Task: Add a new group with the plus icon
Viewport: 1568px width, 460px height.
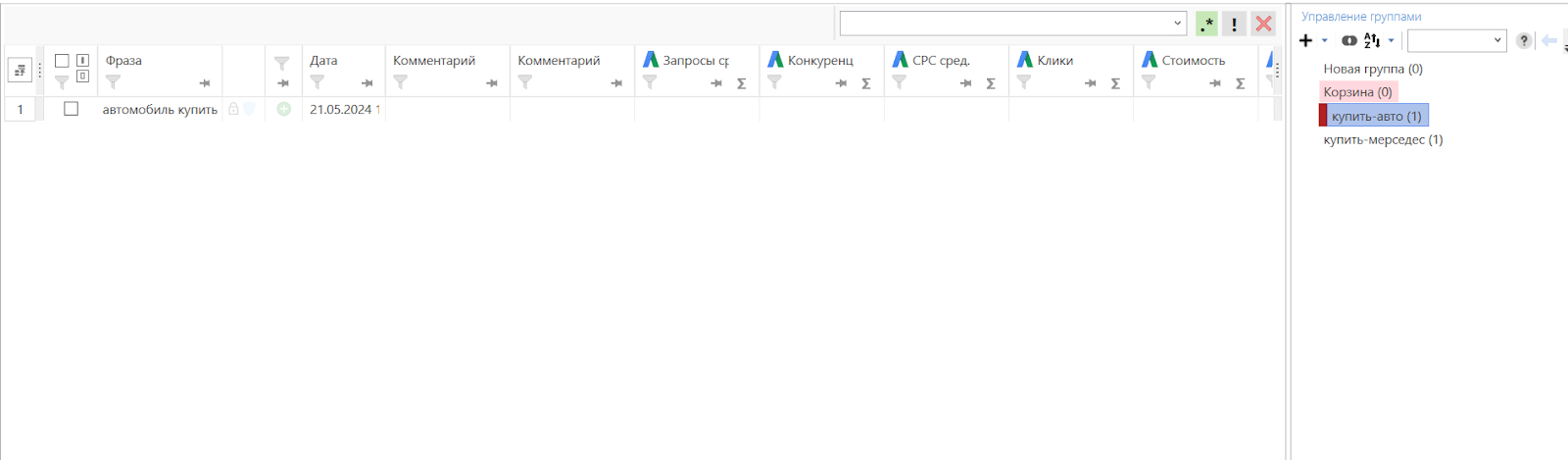Action: pyautogui.click(x=1305, y=40)
